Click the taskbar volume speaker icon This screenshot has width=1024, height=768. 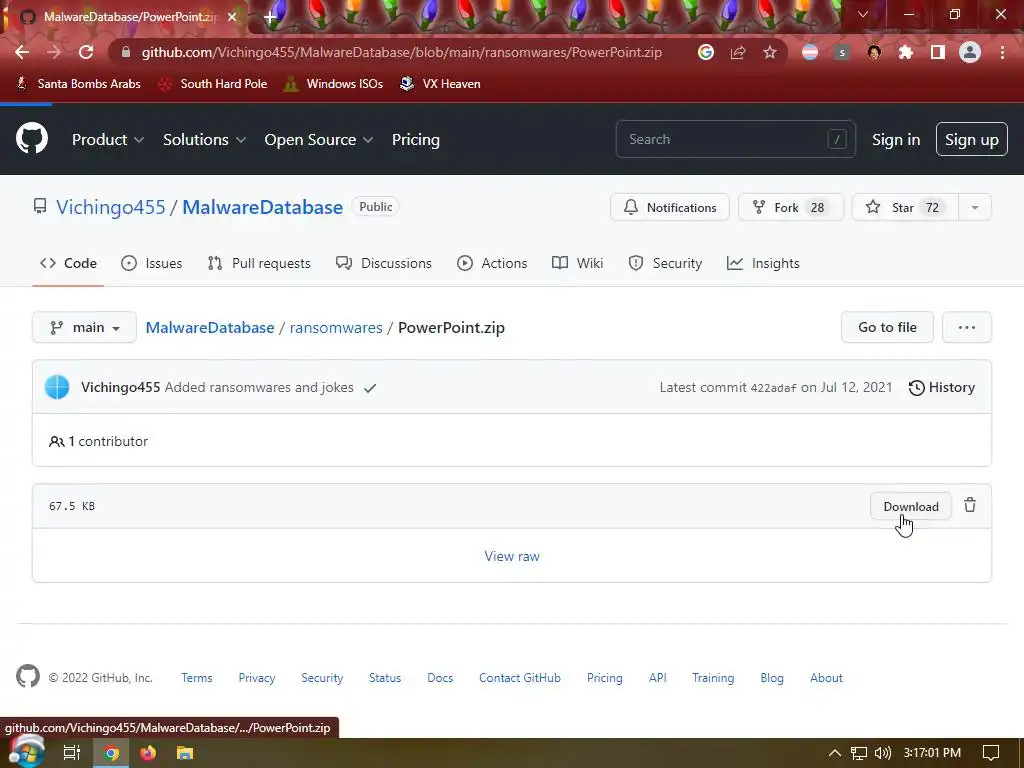click(x=883, y=753)
